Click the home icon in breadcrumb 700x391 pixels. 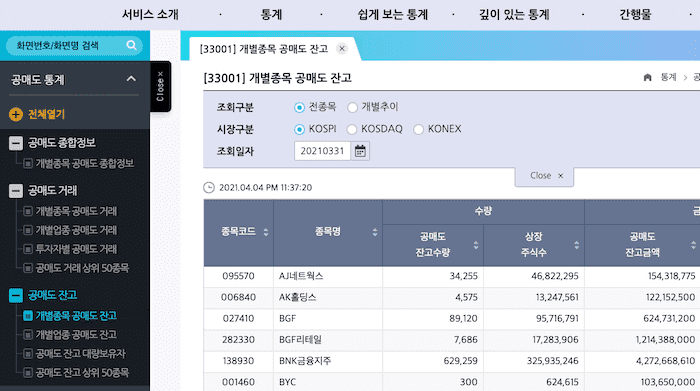647,77
